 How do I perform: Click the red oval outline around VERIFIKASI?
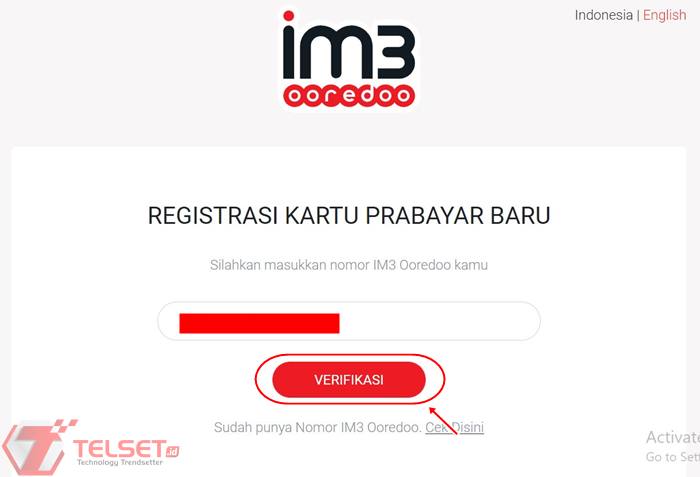[x=350, y=379]
